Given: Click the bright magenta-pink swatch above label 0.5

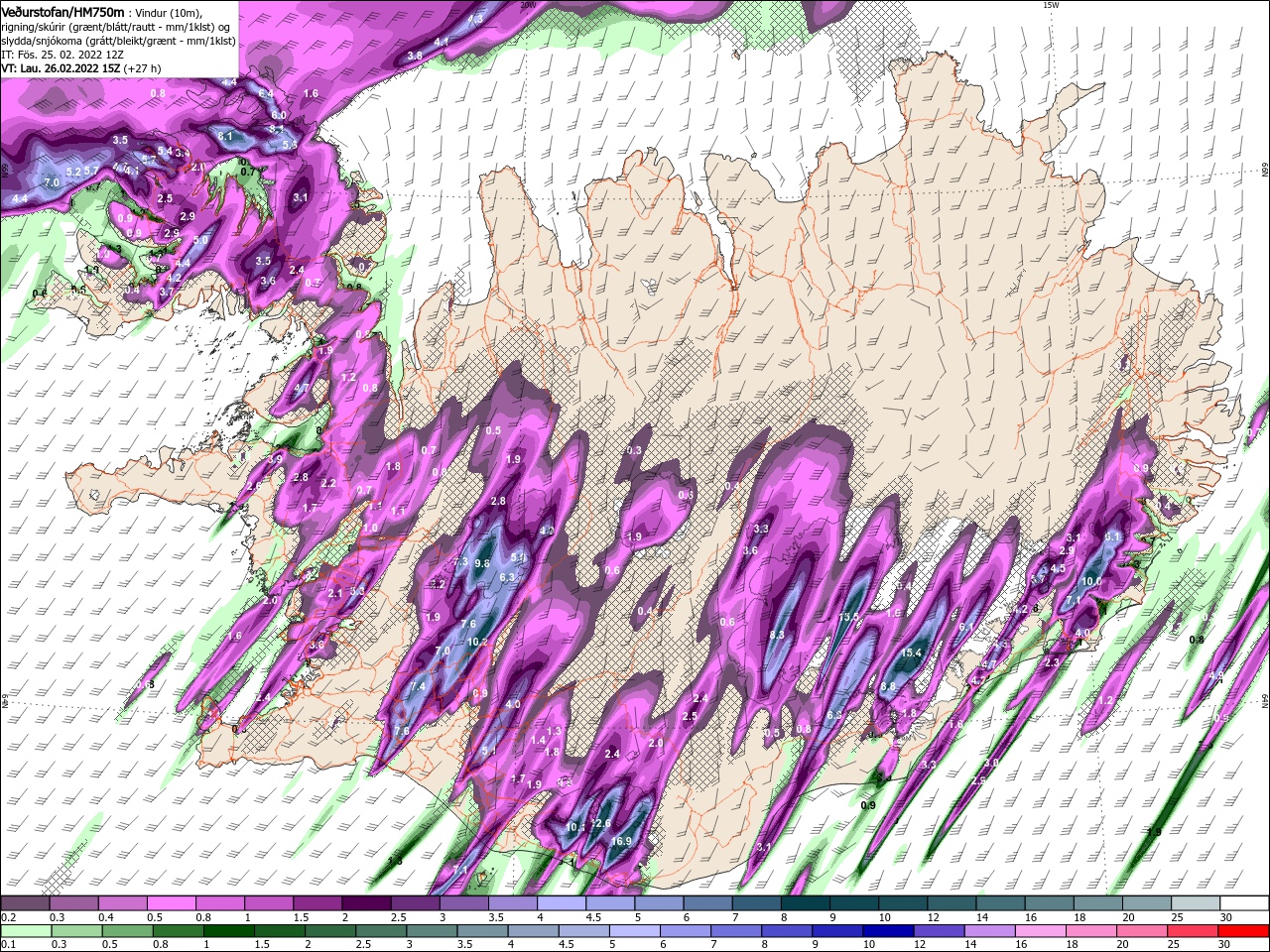Looking at the screenshot, I should pos(171,903).
